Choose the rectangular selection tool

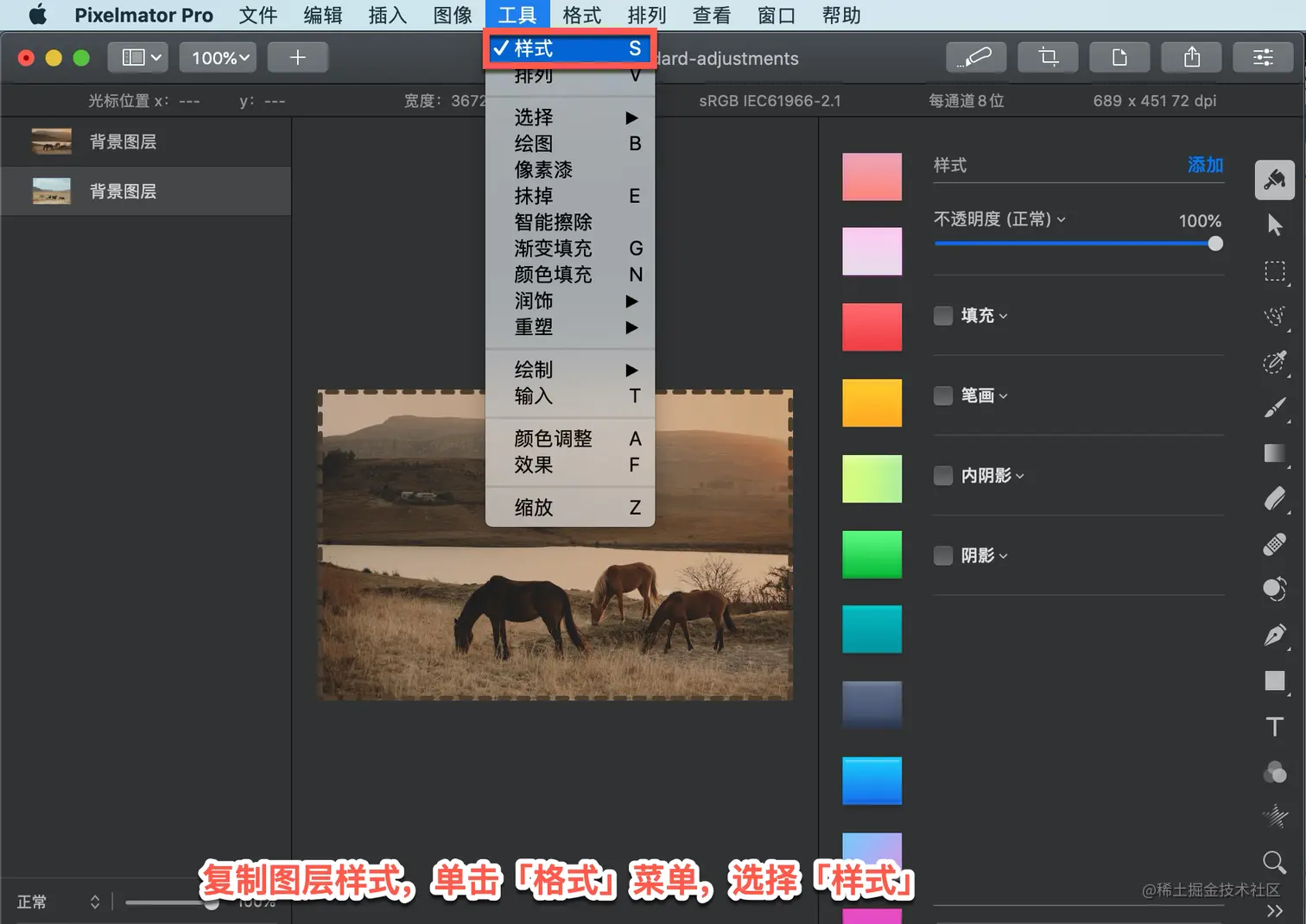point(1274,271)
